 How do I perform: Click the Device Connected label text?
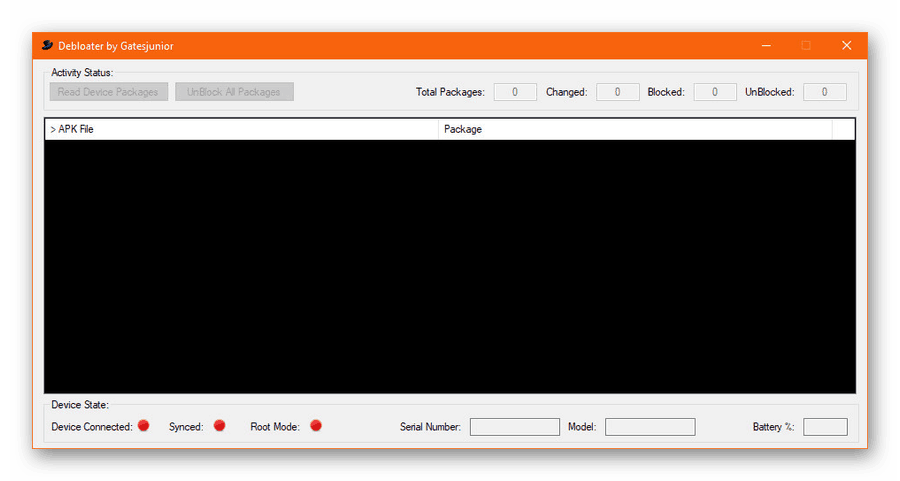tap(92, 426)
